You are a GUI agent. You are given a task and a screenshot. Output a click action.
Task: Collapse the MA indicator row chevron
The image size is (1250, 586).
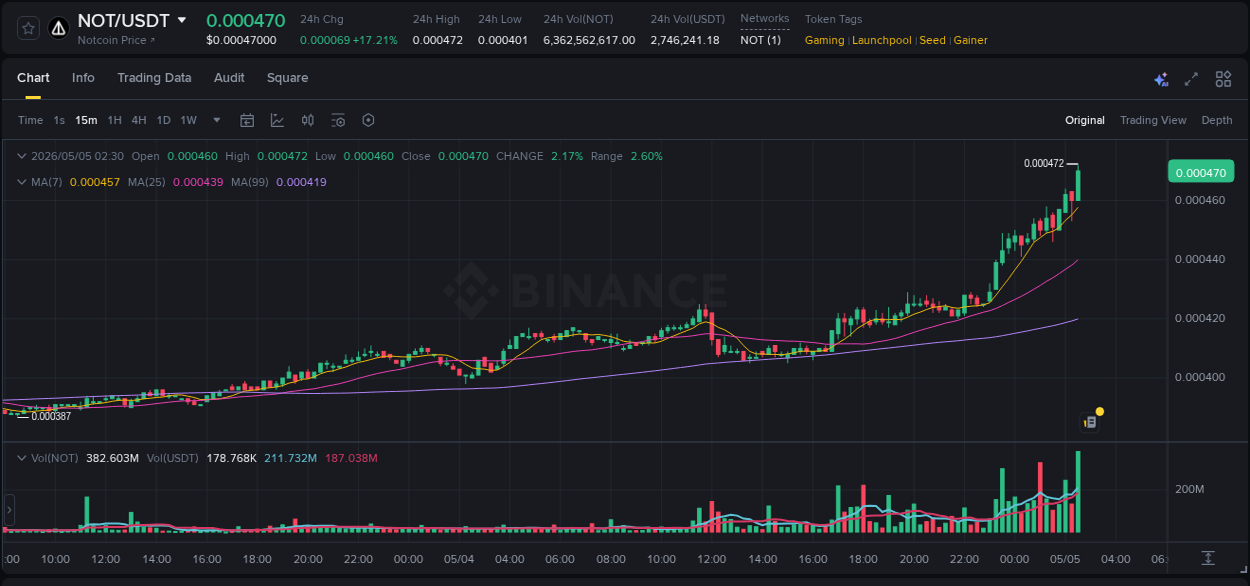[22, 182]
